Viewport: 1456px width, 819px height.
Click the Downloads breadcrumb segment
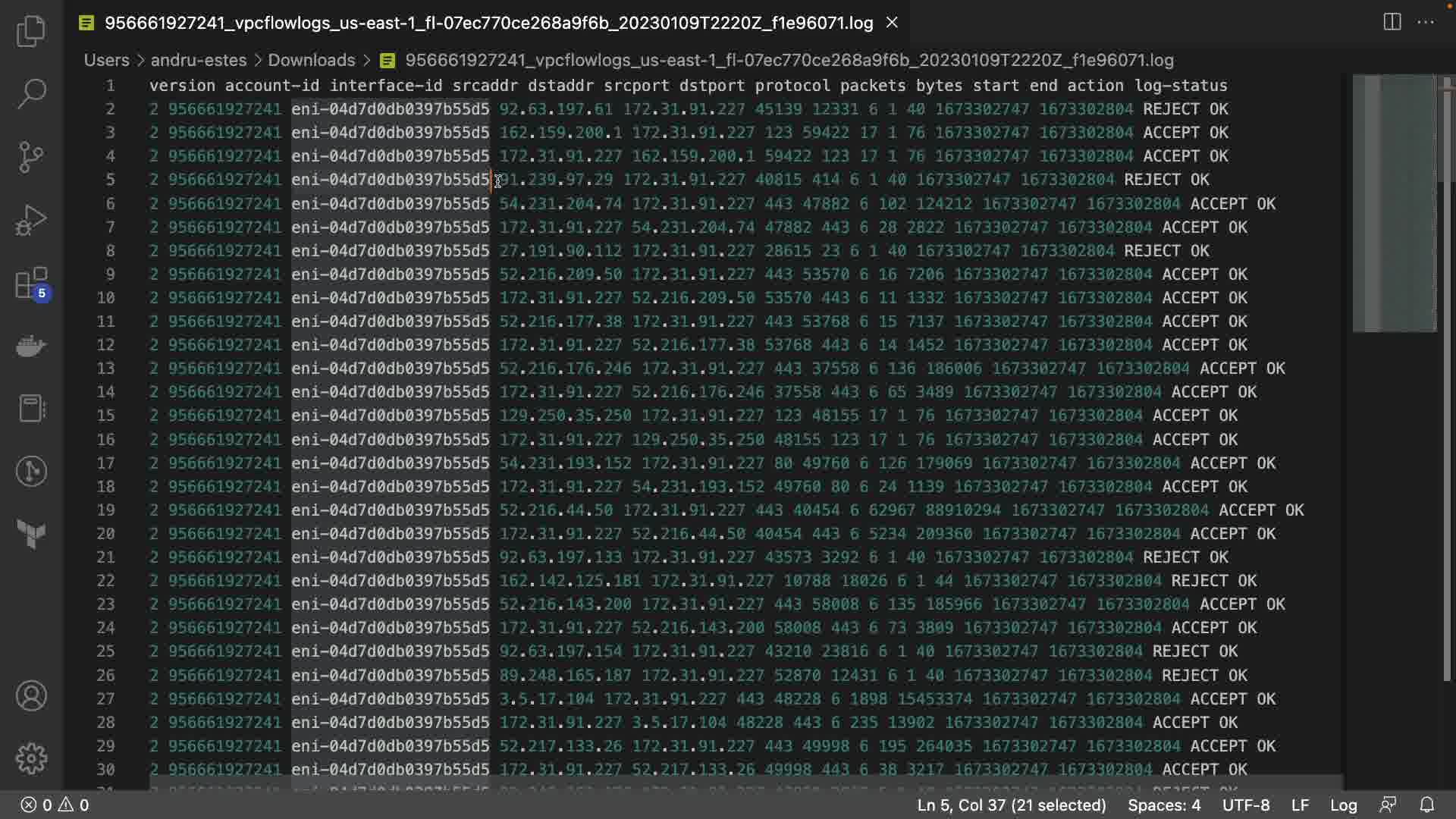pyautogui.click(x=311, y=60)
